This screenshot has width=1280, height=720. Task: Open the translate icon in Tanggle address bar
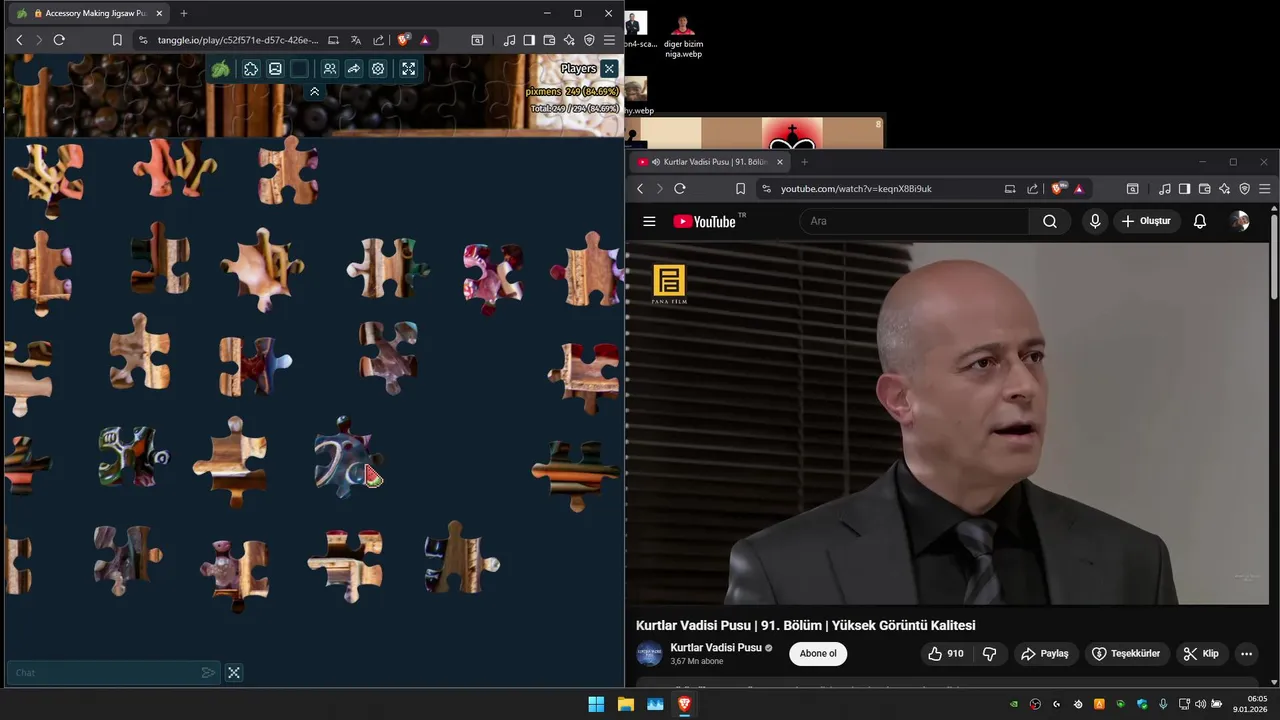click(356, 40)
